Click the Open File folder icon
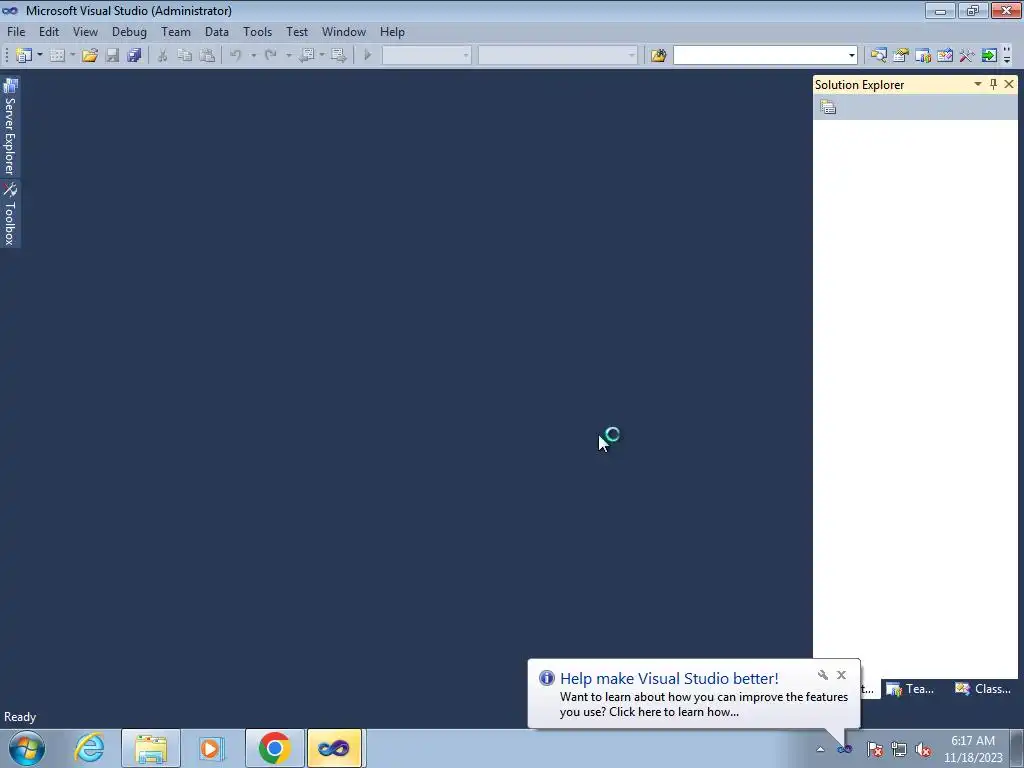Screen dimensions: 1024x768 coord(89,56)
